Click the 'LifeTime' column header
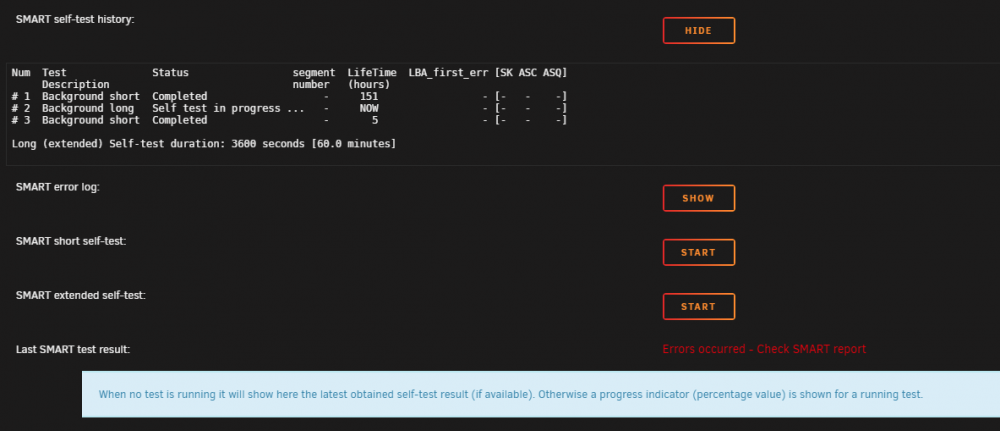 tap(372, 73)
